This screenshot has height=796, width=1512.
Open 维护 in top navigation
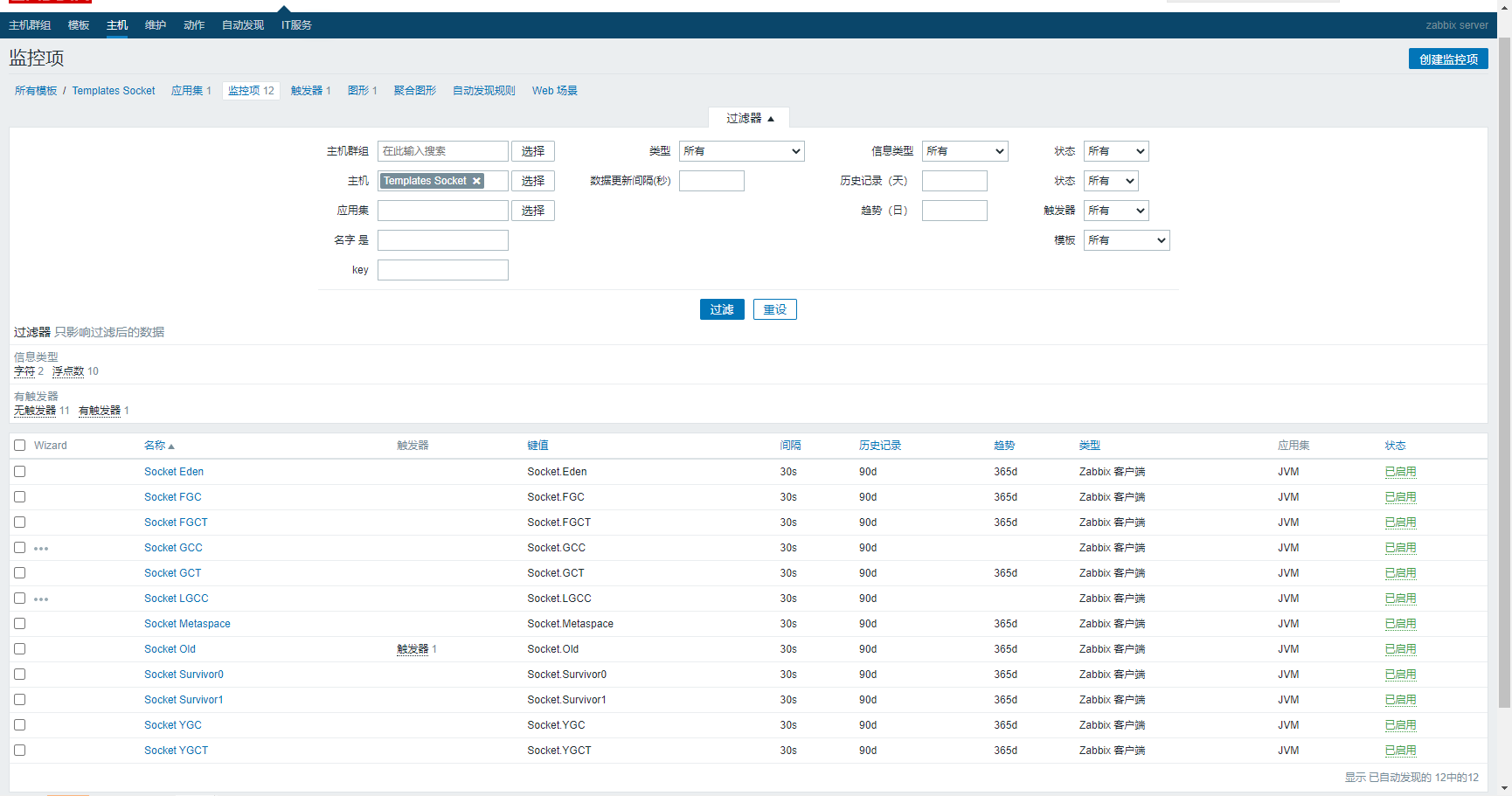pyautogui.click(x=156, y=25)
